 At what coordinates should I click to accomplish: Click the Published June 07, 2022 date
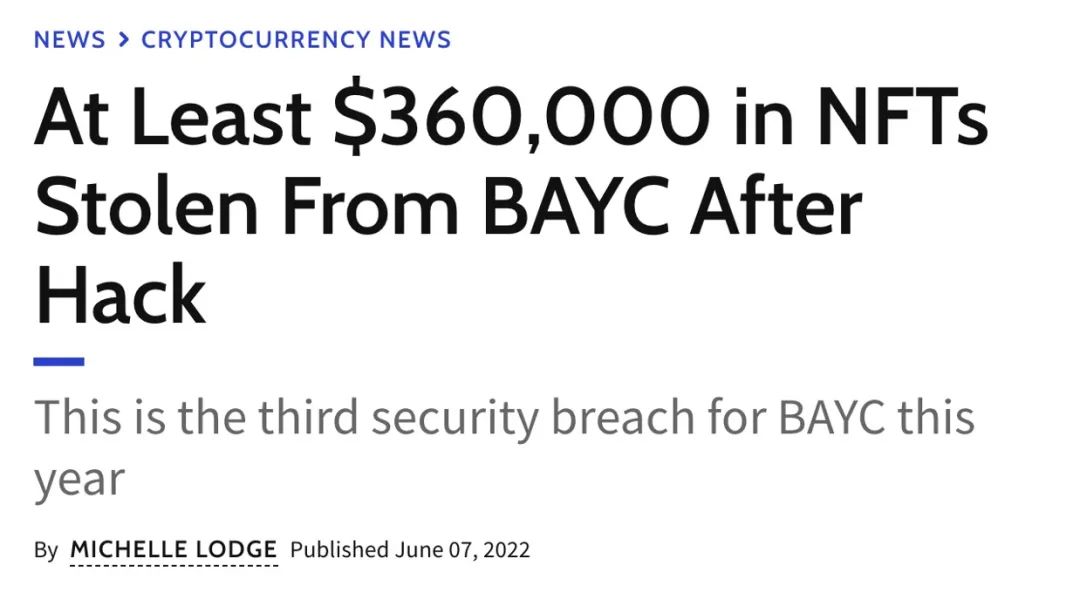(410, 550)
